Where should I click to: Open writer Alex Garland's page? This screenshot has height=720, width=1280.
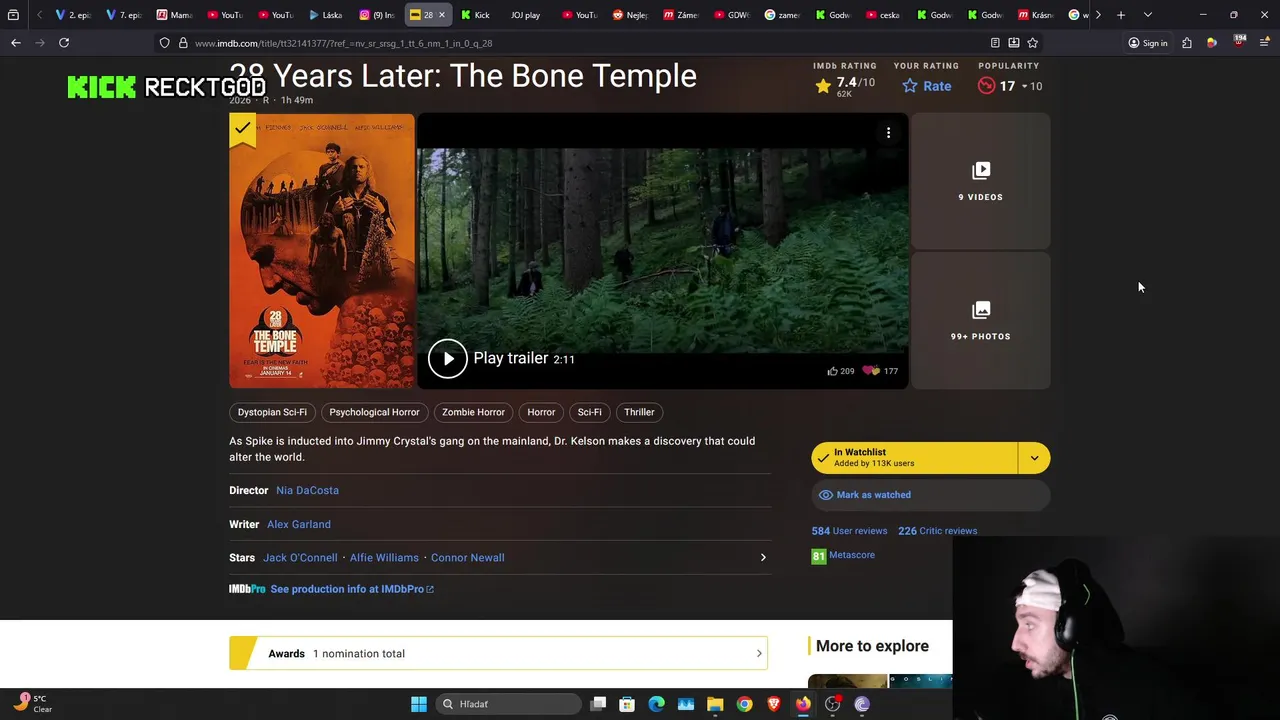pos(299,524)
